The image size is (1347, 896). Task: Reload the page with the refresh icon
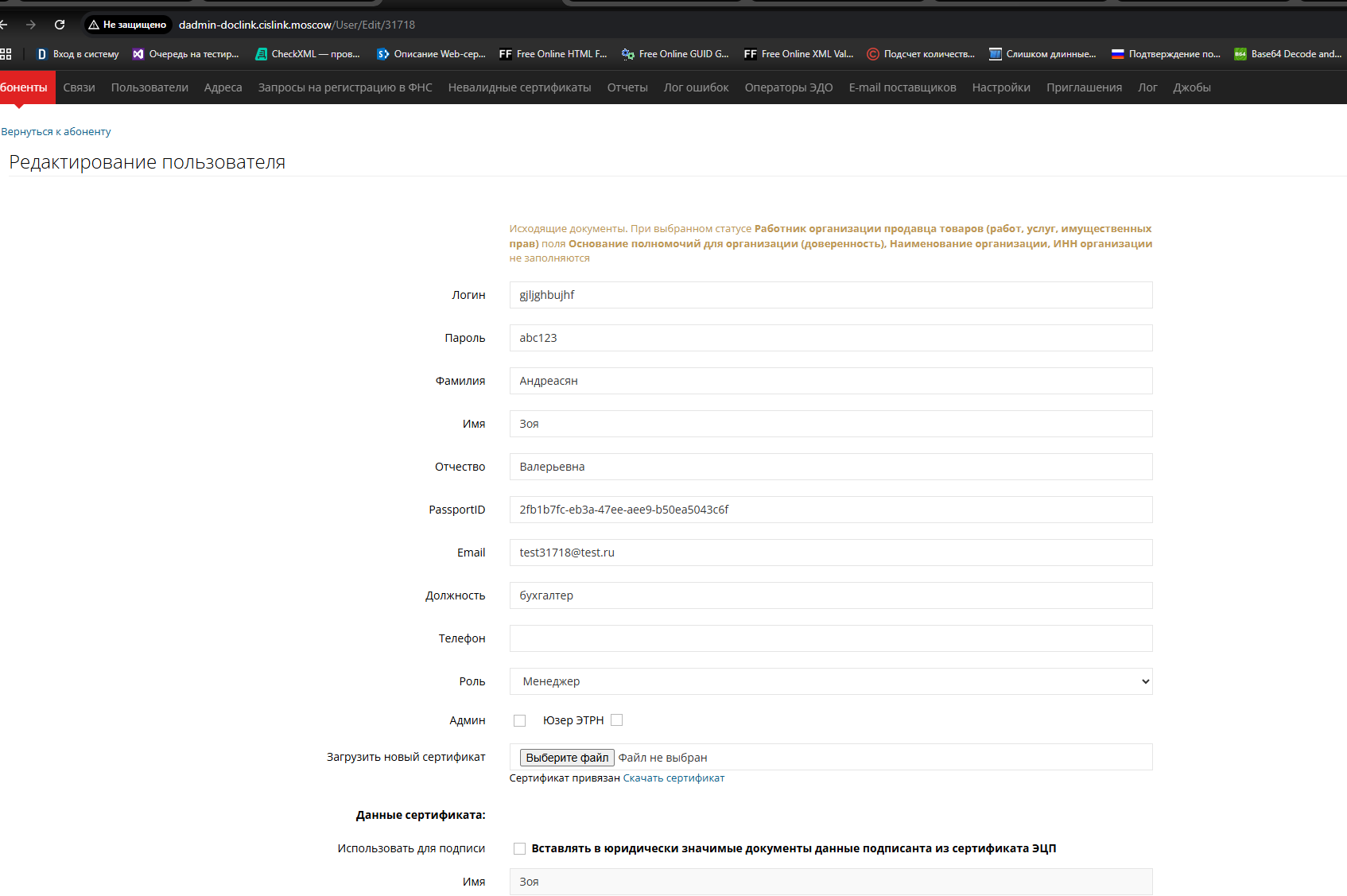coord(60,25)
